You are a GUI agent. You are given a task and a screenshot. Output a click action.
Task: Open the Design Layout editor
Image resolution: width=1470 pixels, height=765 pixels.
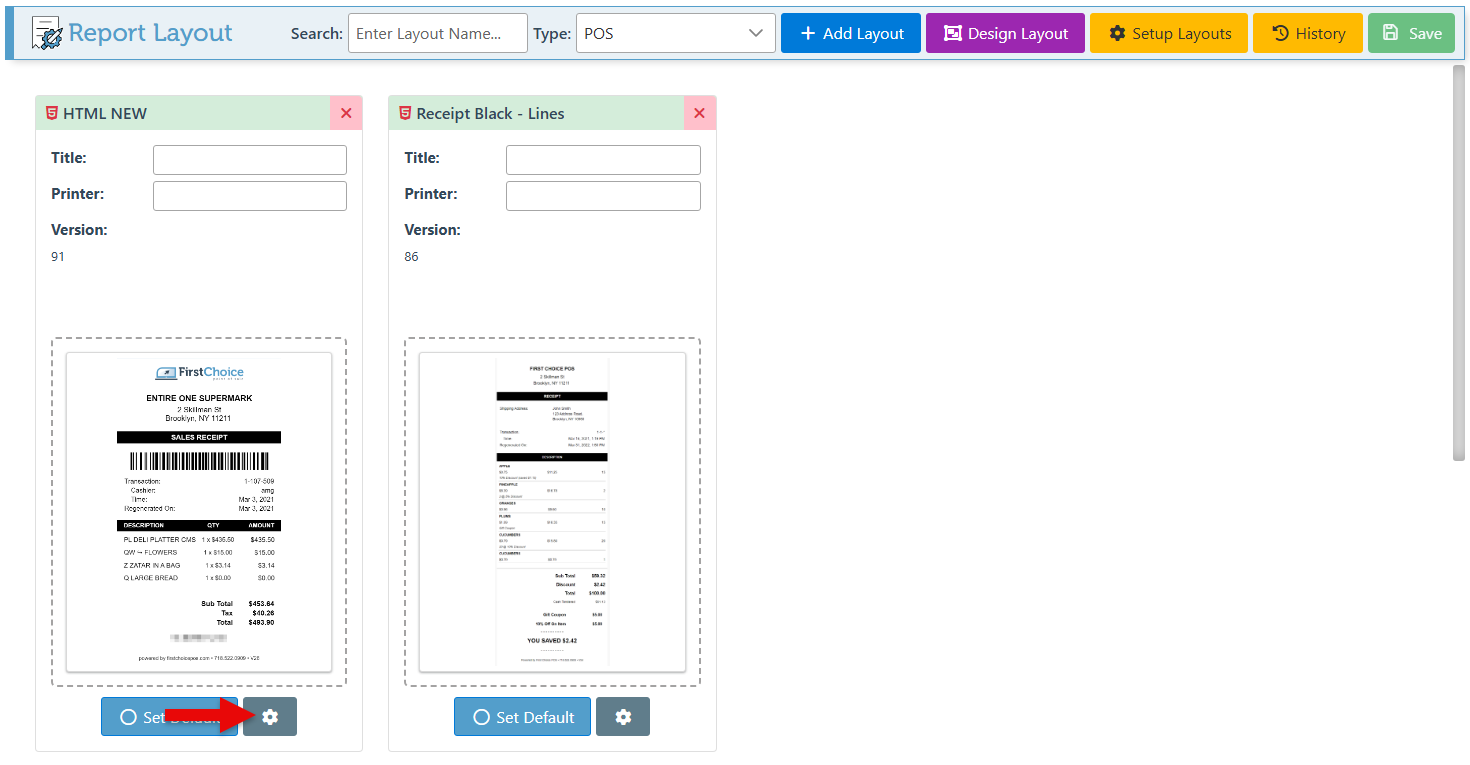pos(1005,33)
